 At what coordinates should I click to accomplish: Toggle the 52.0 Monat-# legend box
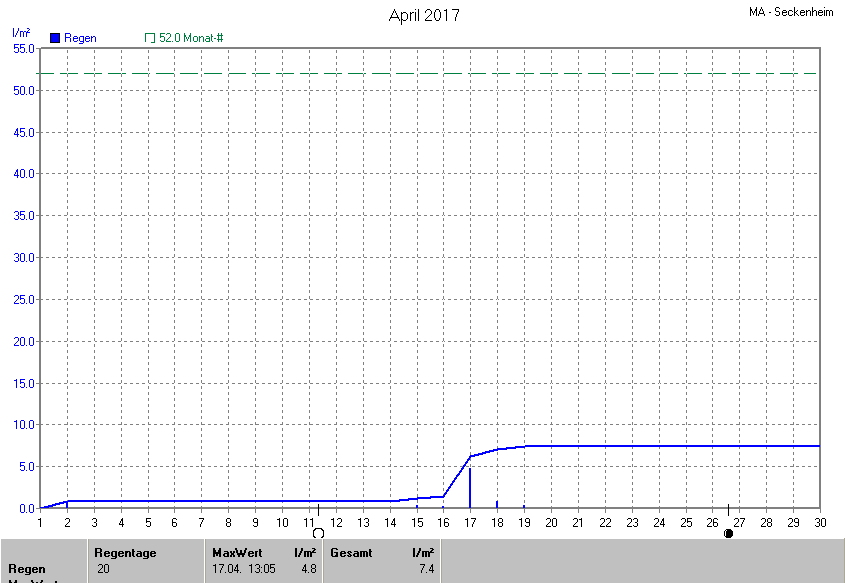tap(150, 38)
